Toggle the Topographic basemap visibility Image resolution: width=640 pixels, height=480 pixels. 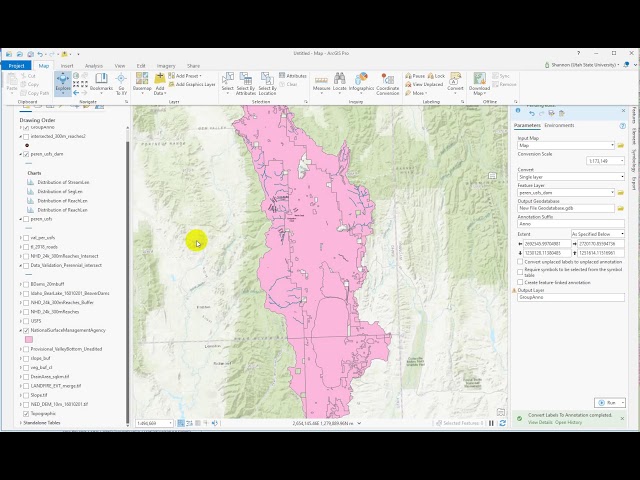pos(26,413)
